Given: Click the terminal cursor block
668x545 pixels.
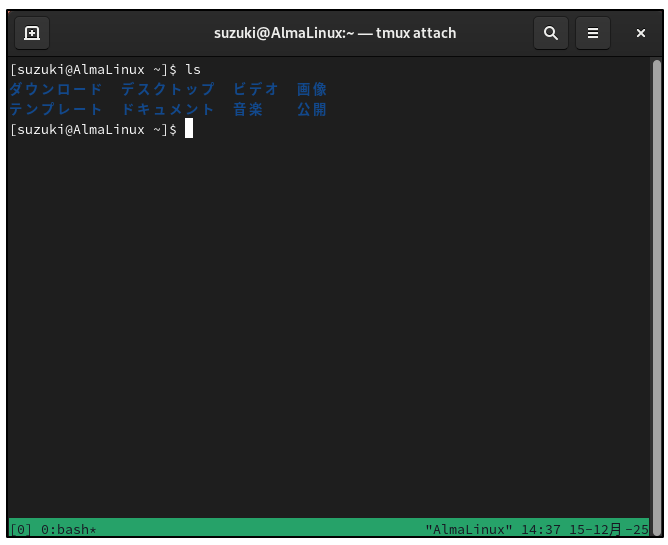Looking at the screenshot, I should pos(188,130).
